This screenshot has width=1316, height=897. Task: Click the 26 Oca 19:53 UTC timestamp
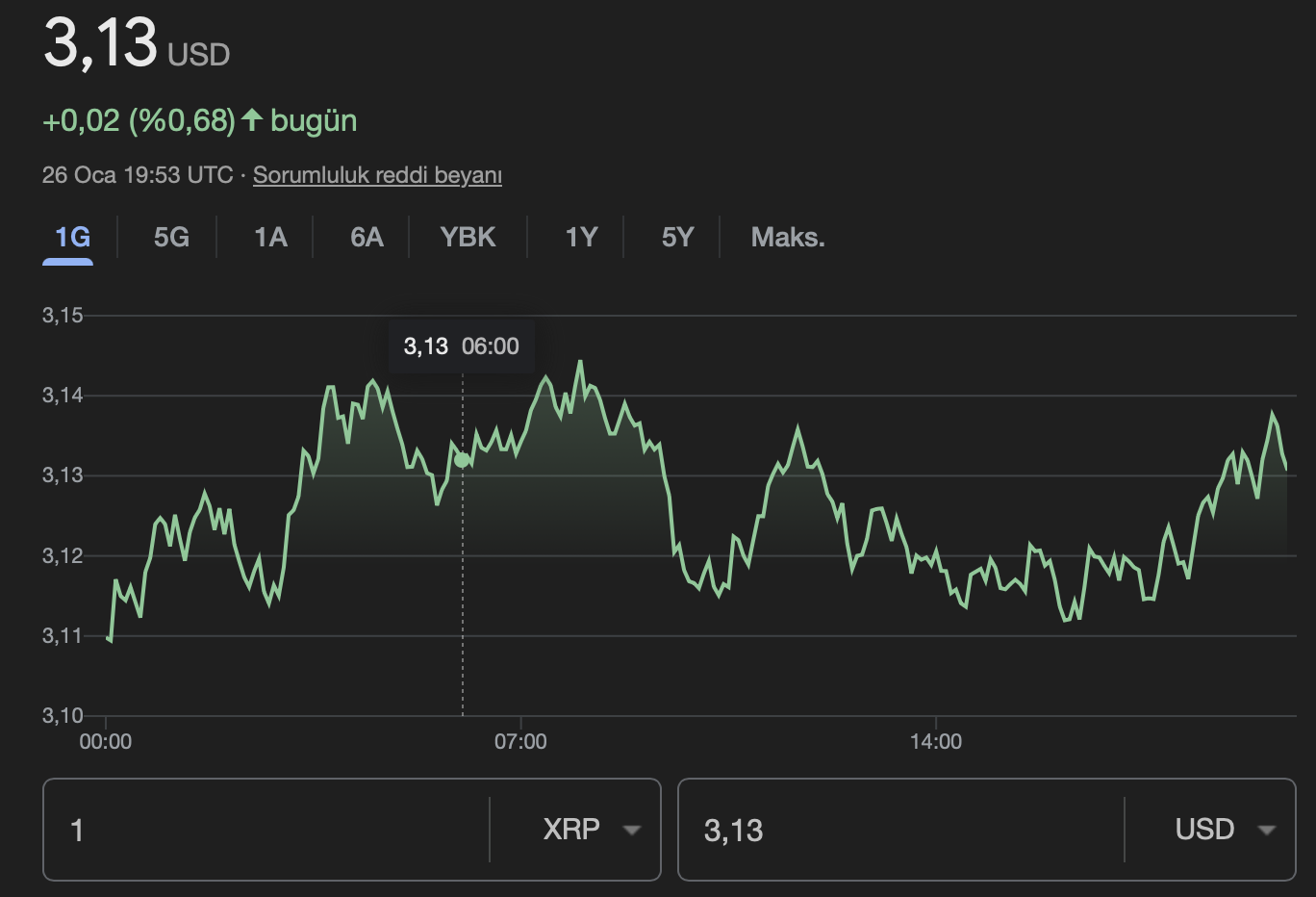(138, 175)
